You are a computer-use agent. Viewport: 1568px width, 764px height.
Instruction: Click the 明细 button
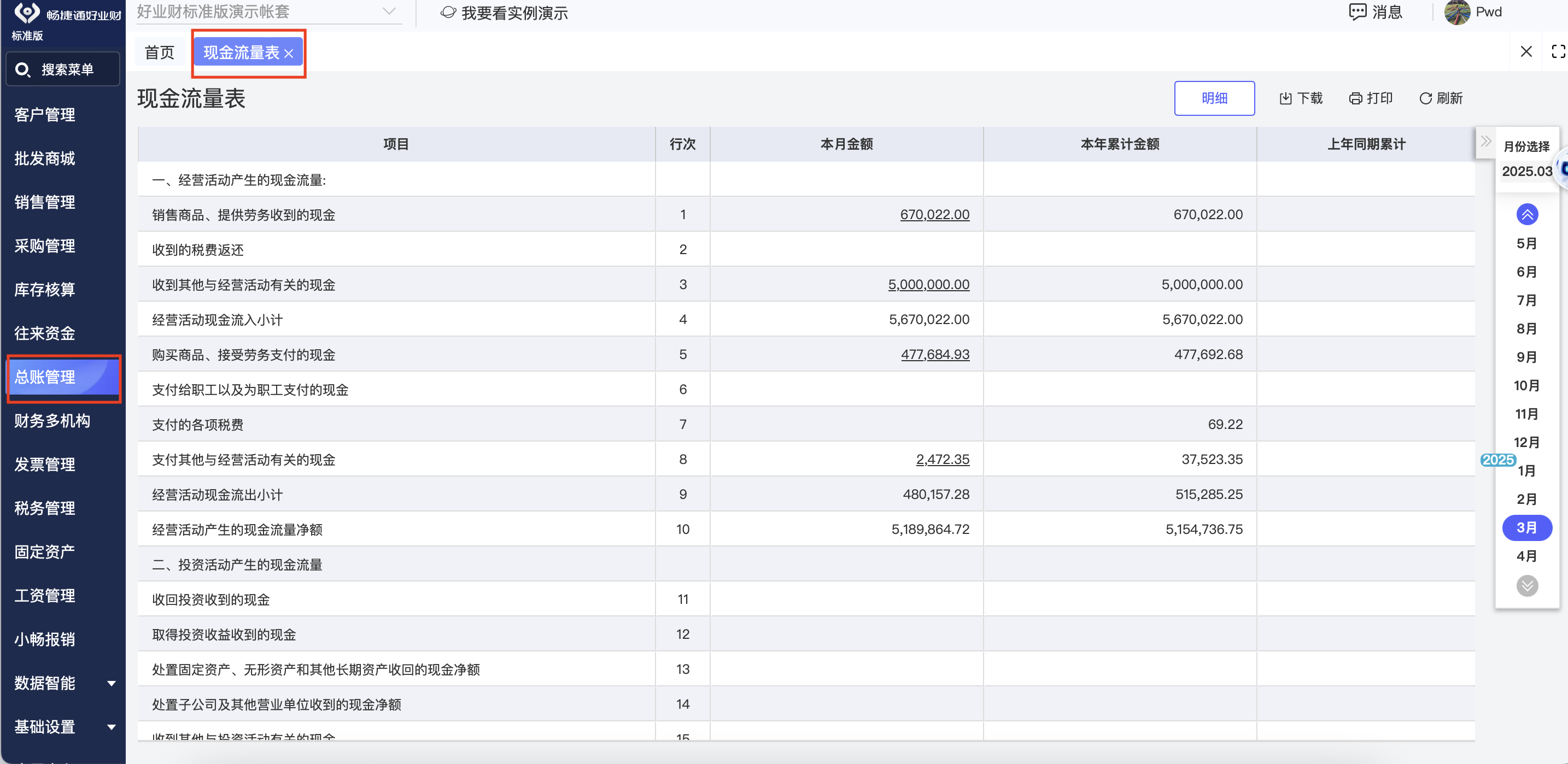point(1214,98)
